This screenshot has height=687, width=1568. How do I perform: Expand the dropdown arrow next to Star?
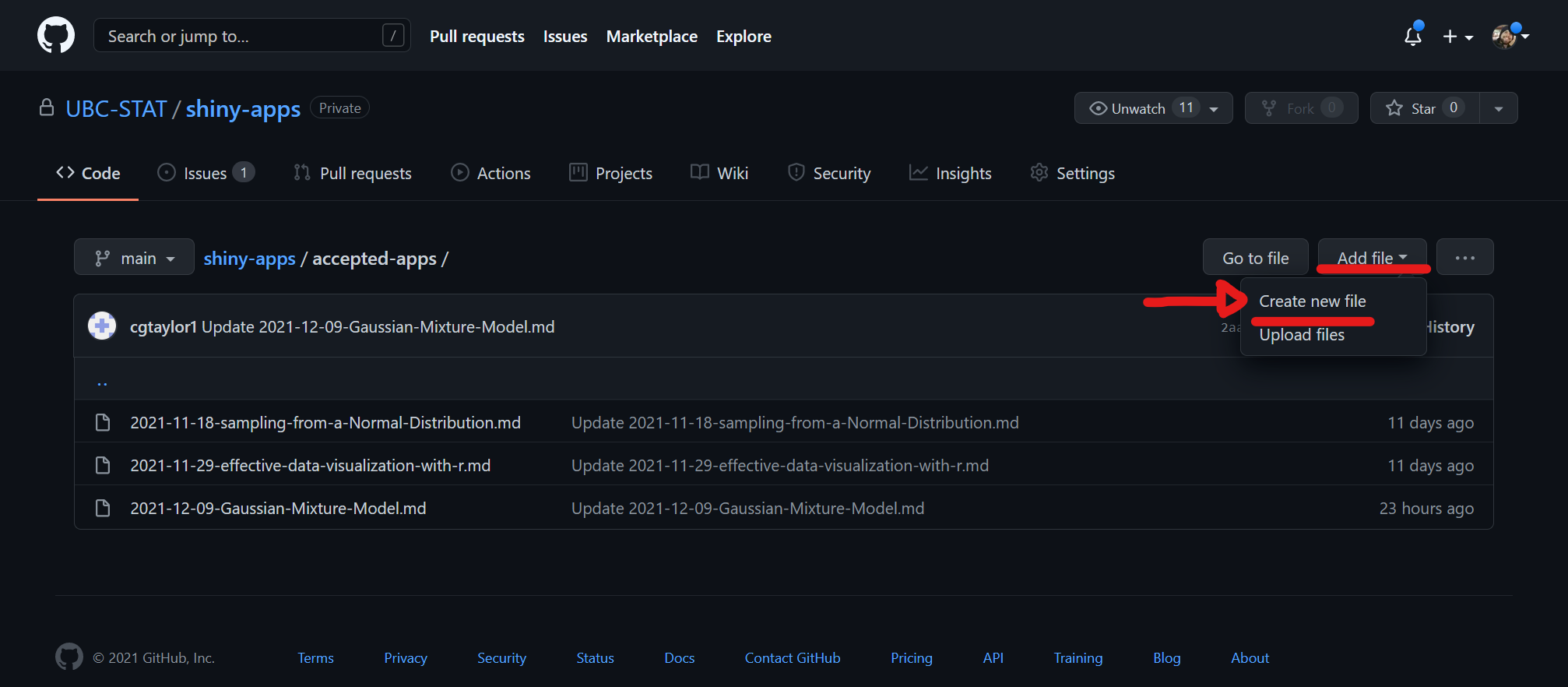tap(1499, 108)
